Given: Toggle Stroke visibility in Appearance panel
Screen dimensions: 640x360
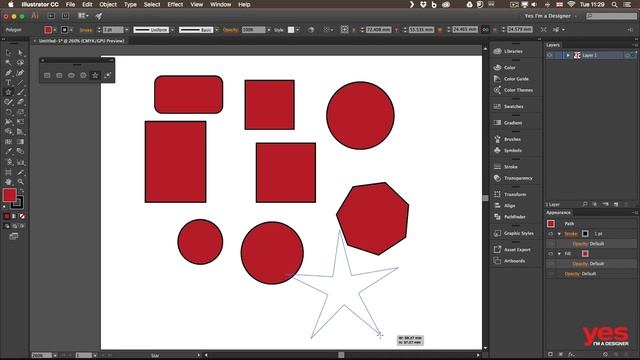Looking at the screenshot, I should (550, 234).
